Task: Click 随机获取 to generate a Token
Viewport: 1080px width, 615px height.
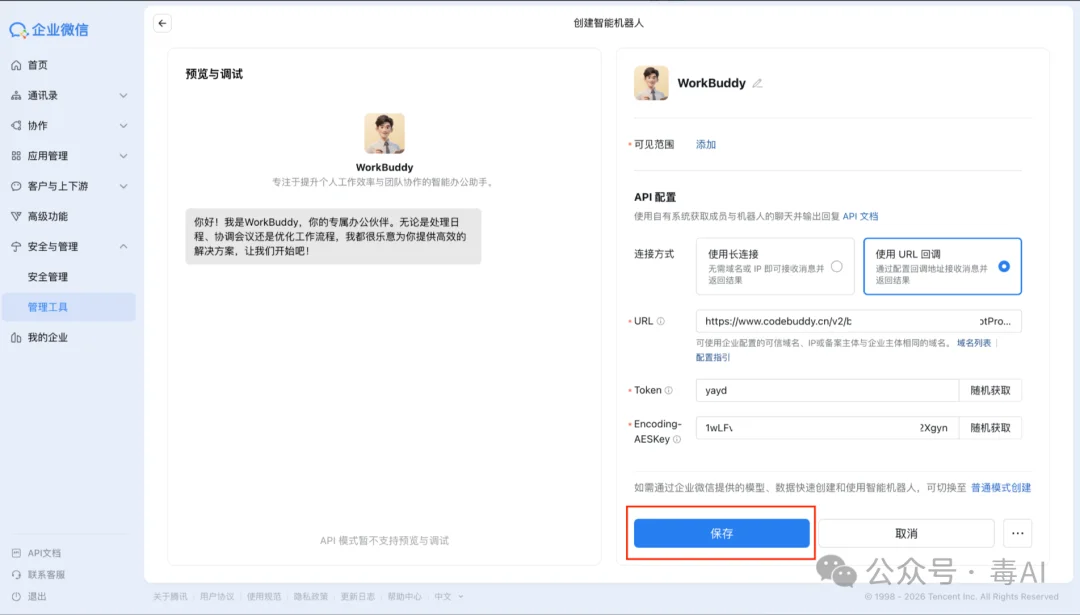Action: pyautogui.click(x=989, y=390)
